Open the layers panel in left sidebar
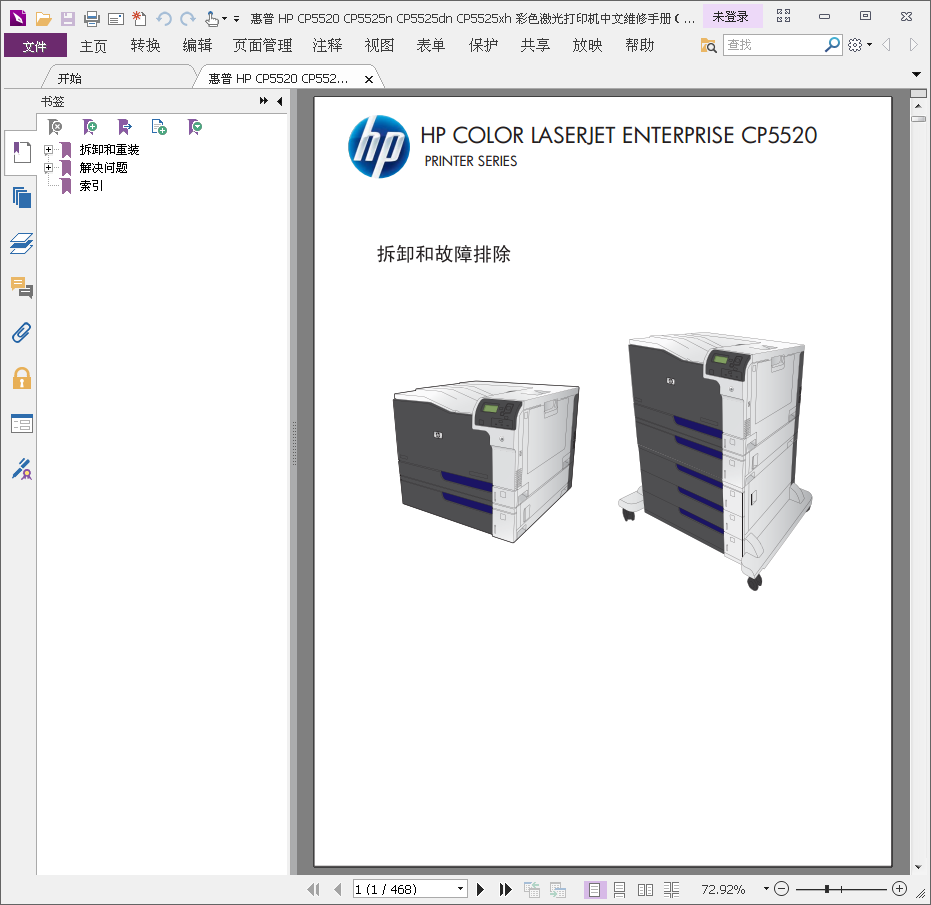Viewport: 931px width, 905px height. pyautogui.click(x=22, y=243)
